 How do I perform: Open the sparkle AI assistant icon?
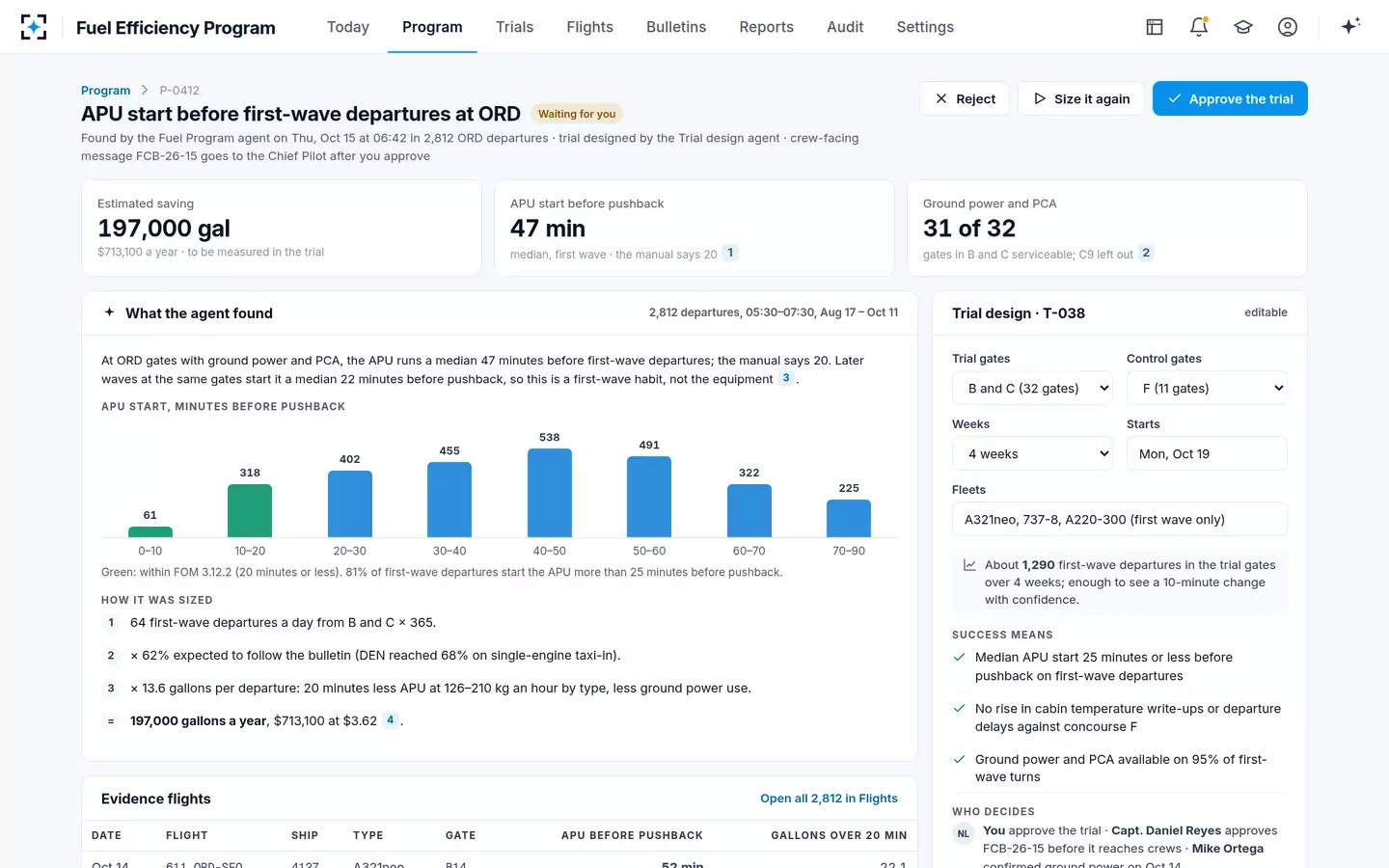coord(1350,26)
